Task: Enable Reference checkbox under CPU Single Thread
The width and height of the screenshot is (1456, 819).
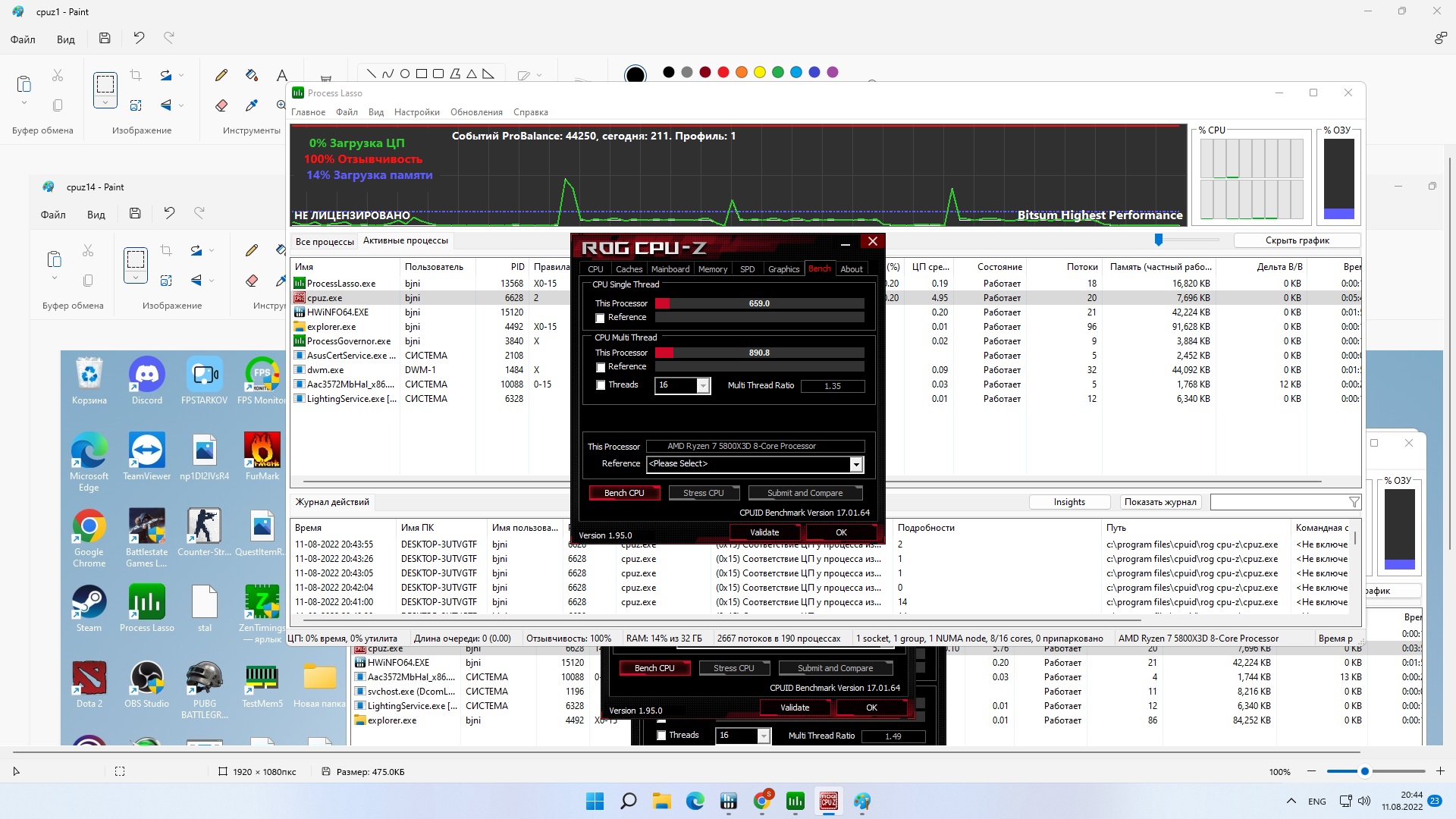Action: 601,318
